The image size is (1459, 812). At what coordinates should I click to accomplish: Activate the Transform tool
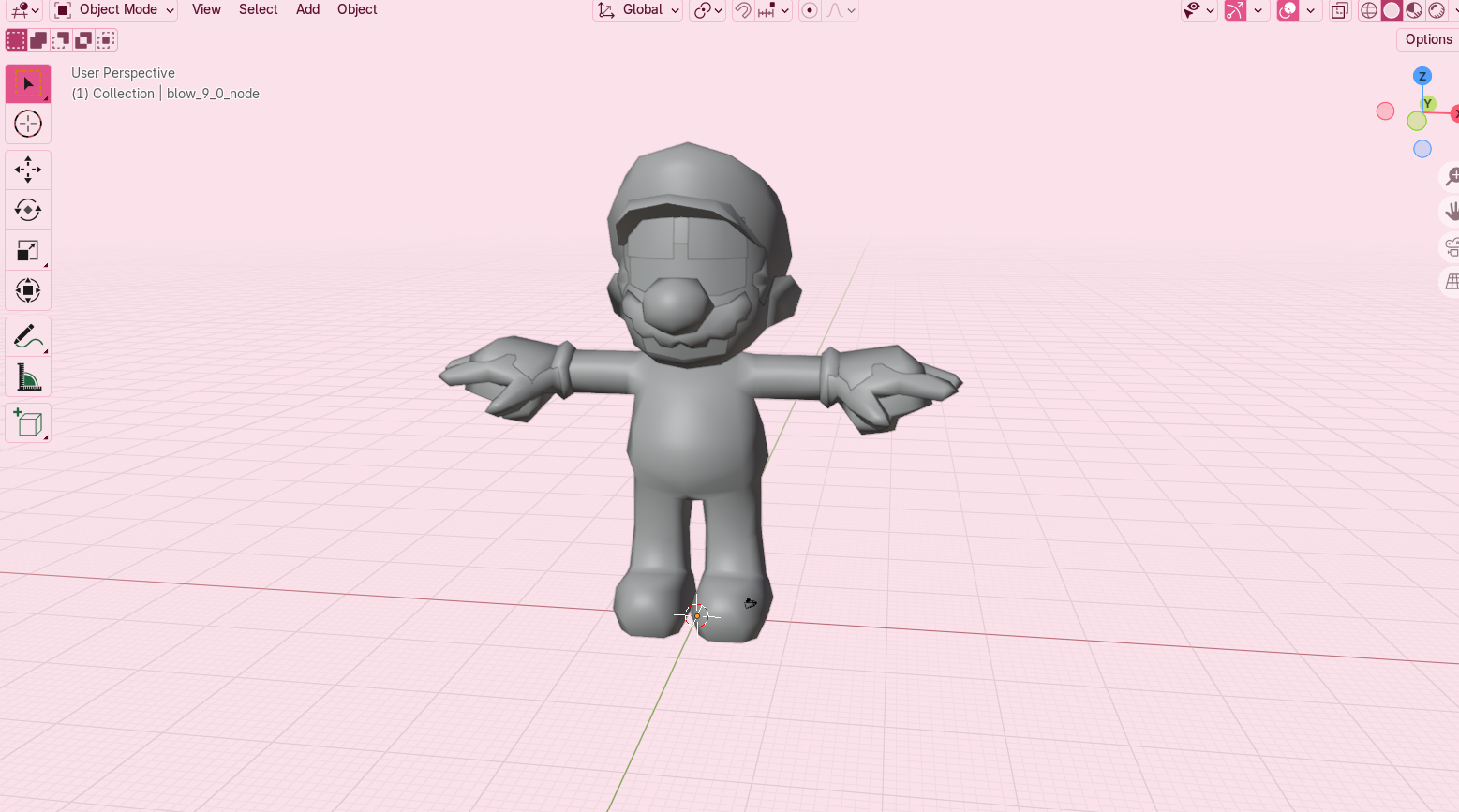tap(28, 290)
